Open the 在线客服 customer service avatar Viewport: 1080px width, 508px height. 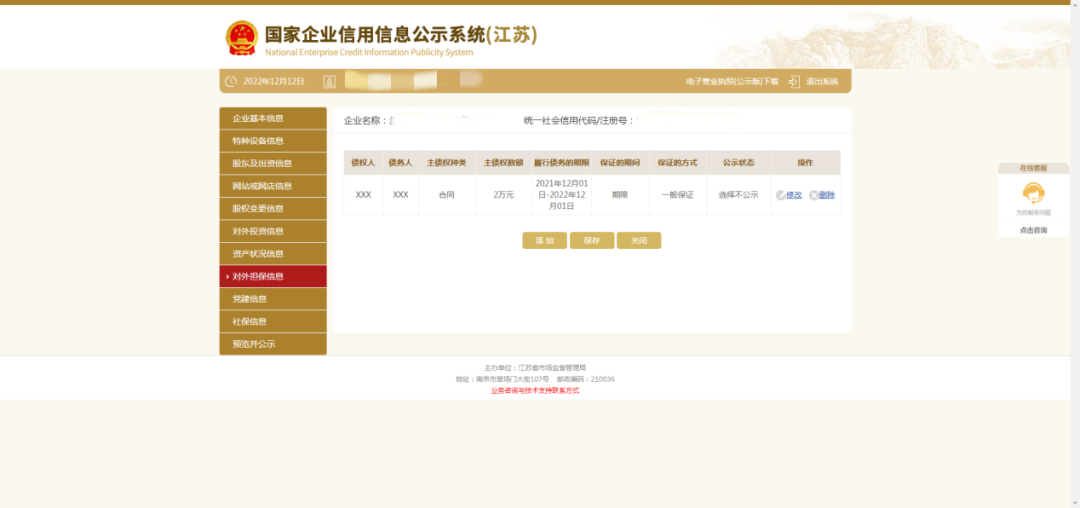pos(1033,193)
